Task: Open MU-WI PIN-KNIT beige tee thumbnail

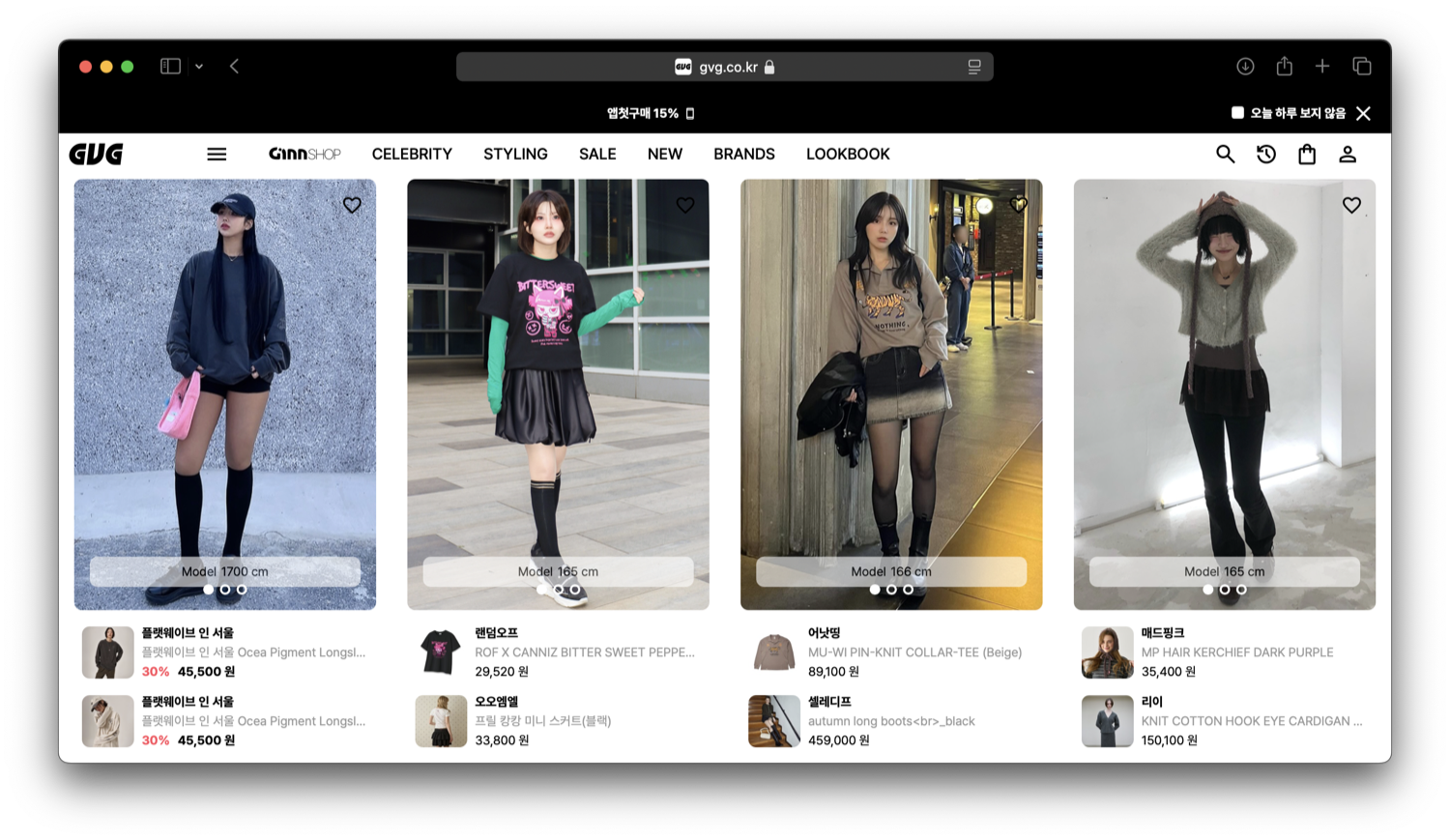Action: [774, 652]
